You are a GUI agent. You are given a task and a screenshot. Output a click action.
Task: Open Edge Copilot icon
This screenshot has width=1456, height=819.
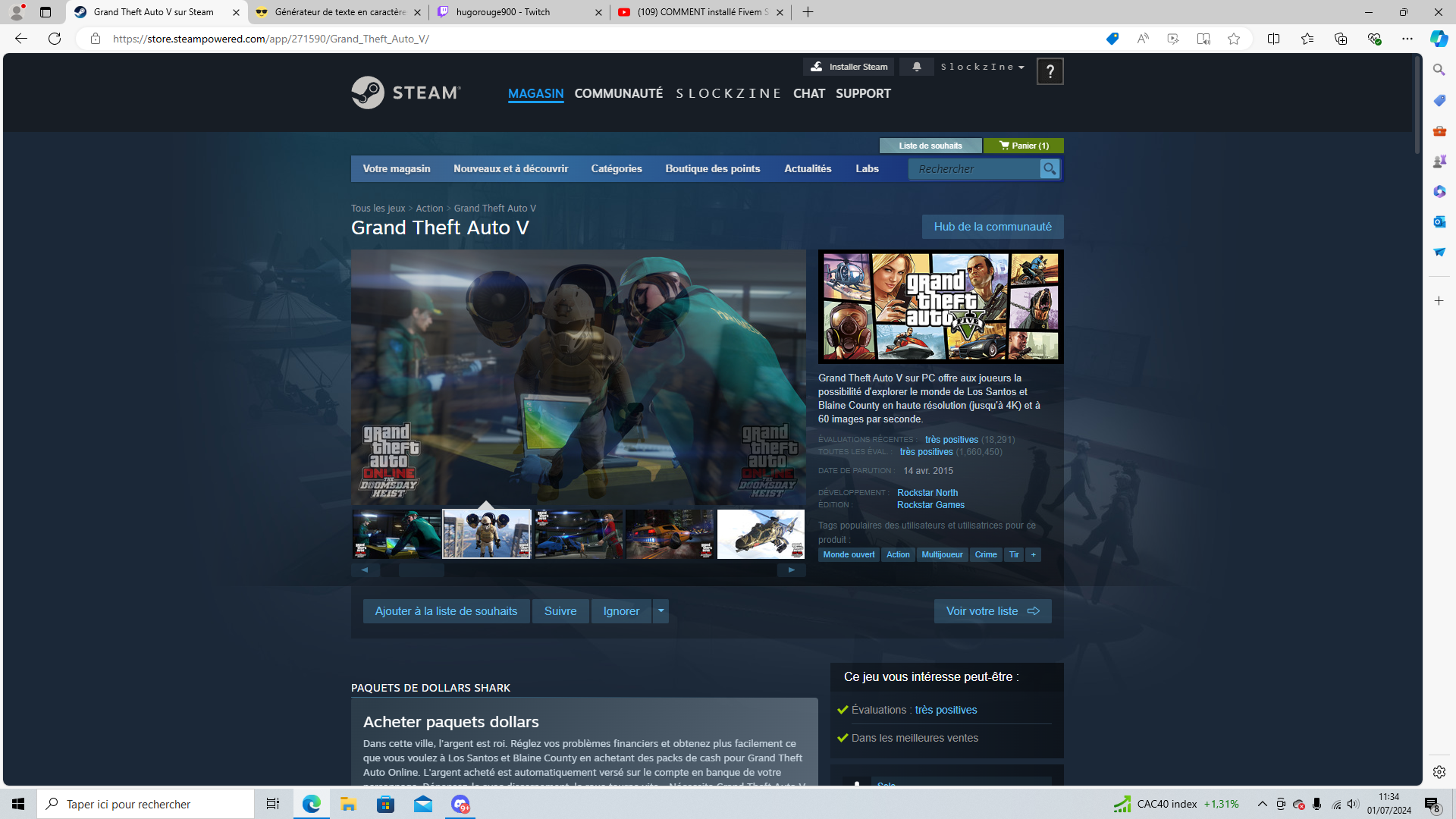tap(1439, 39)
